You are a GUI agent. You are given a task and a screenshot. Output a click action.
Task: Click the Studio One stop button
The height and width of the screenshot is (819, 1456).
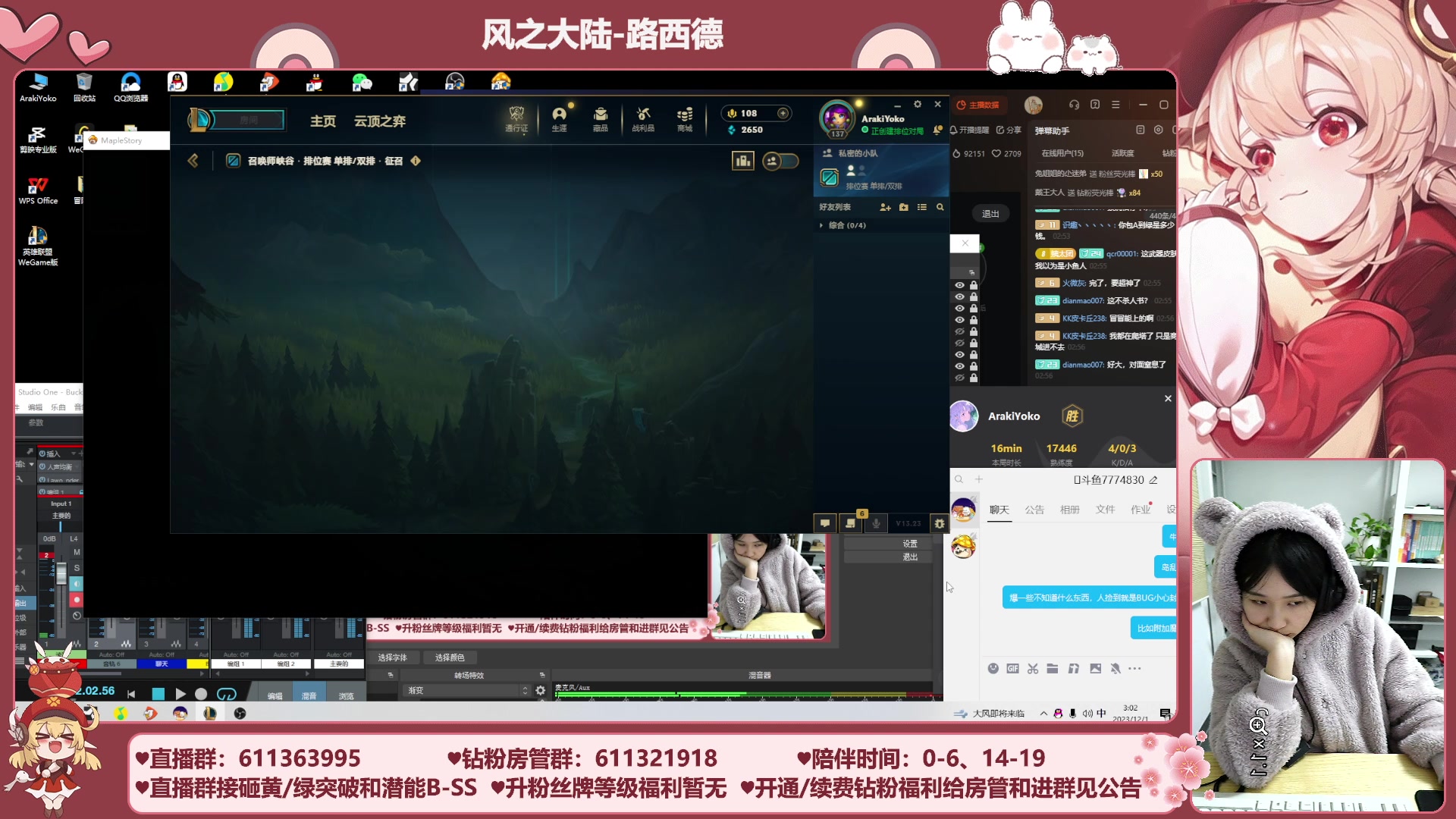click(x=158, y=694)
